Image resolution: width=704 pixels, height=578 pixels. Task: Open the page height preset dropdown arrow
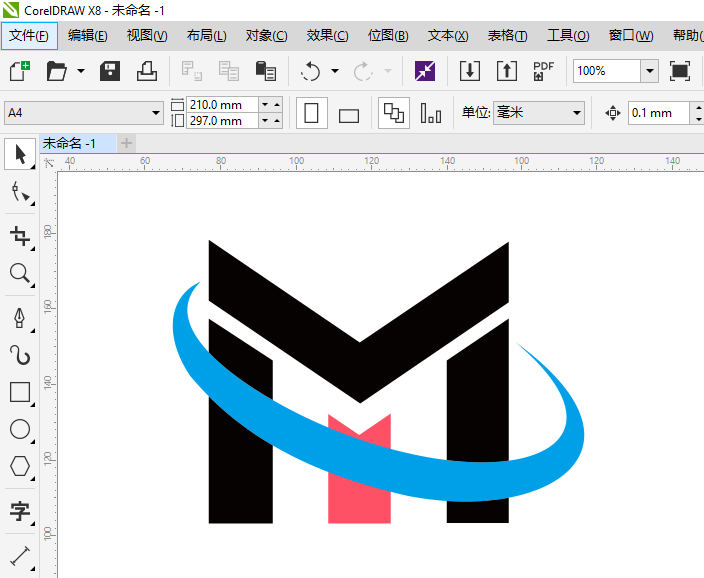[265, 121]
